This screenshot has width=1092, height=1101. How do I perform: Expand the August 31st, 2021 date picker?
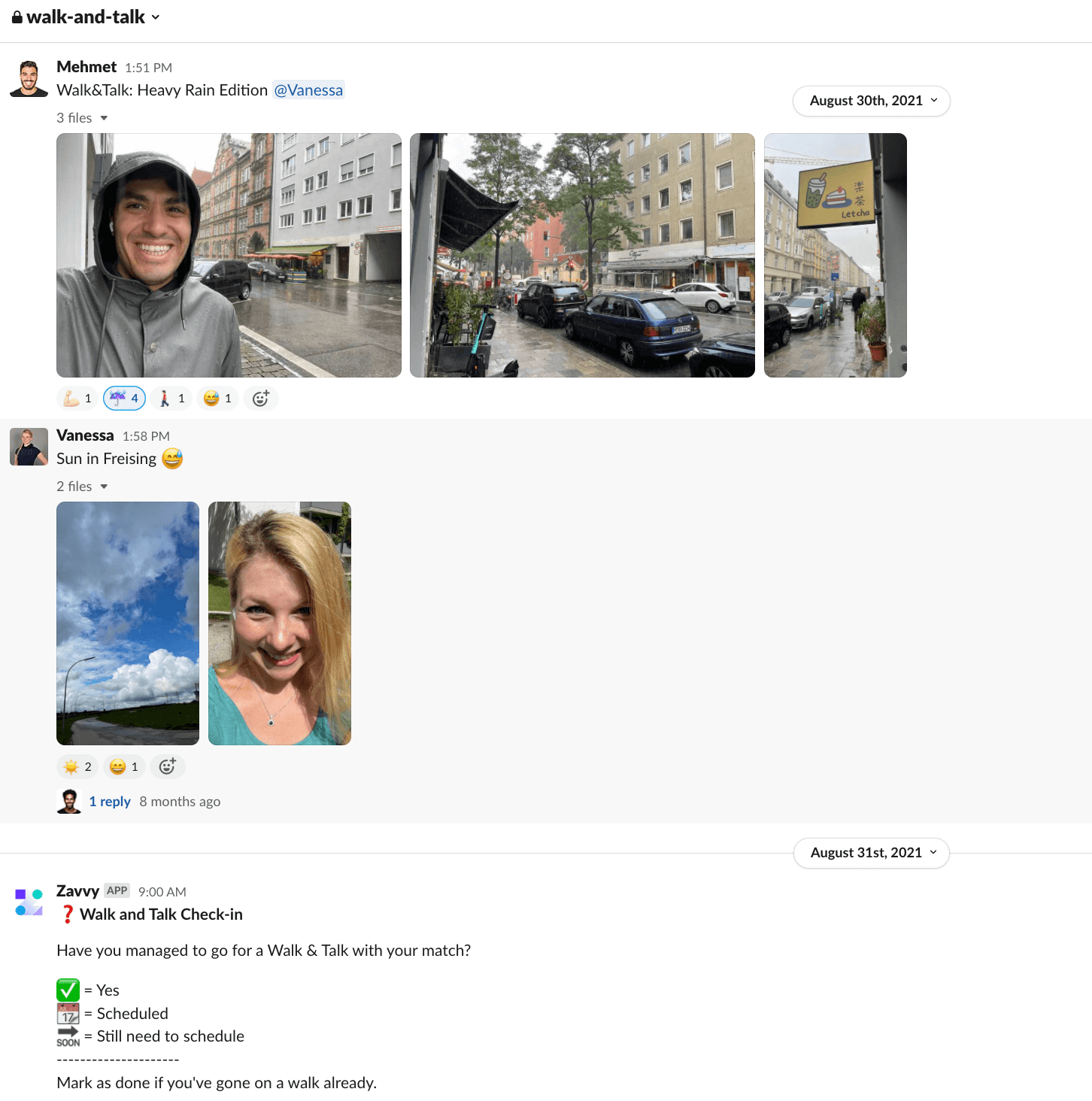872,853
